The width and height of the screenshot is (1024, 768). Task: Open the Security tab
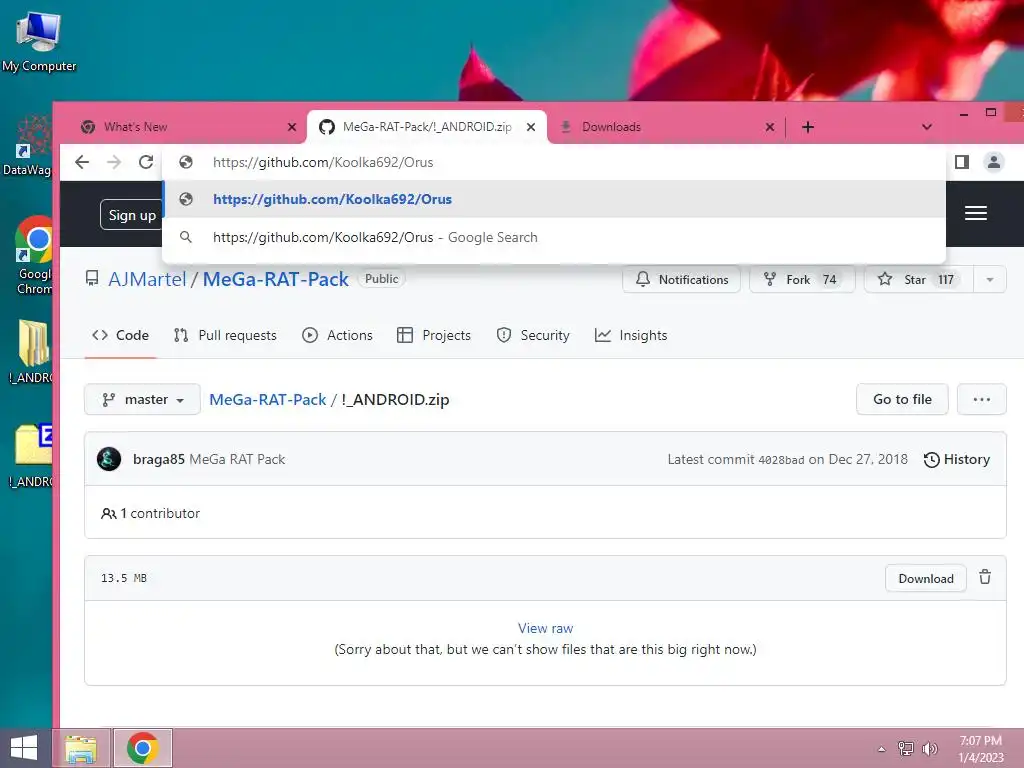click(x=533, y=335)
